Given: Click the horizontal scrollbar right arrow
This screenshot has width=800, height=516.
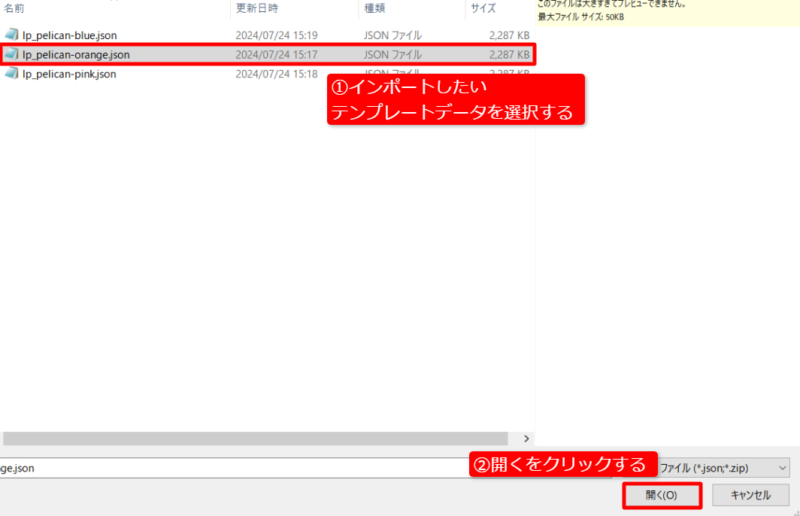Looking at the screenshot, I should tap(527, 438).
